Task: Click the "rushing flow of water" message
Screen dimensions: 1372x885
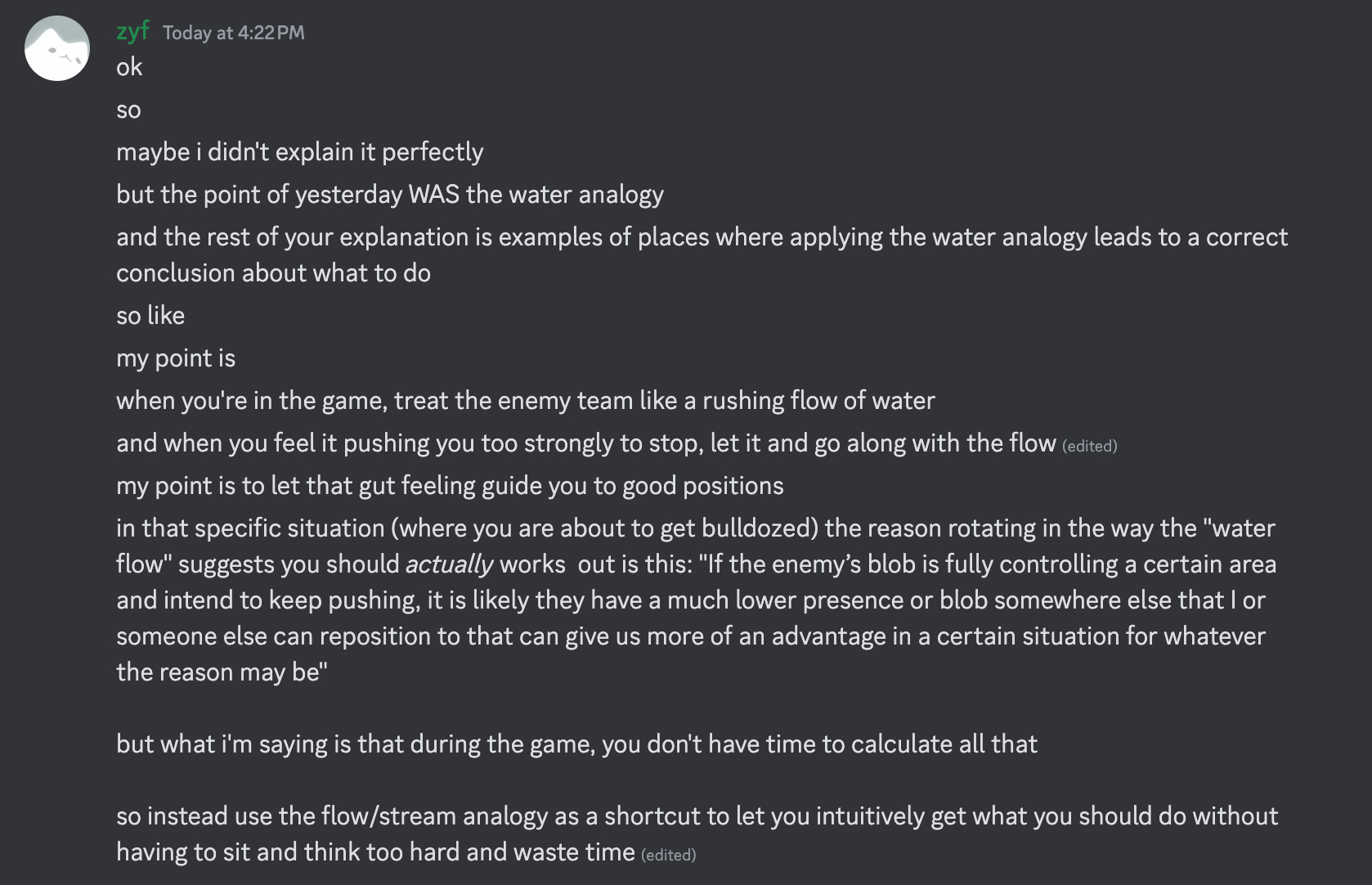Action: coord(525,401)
